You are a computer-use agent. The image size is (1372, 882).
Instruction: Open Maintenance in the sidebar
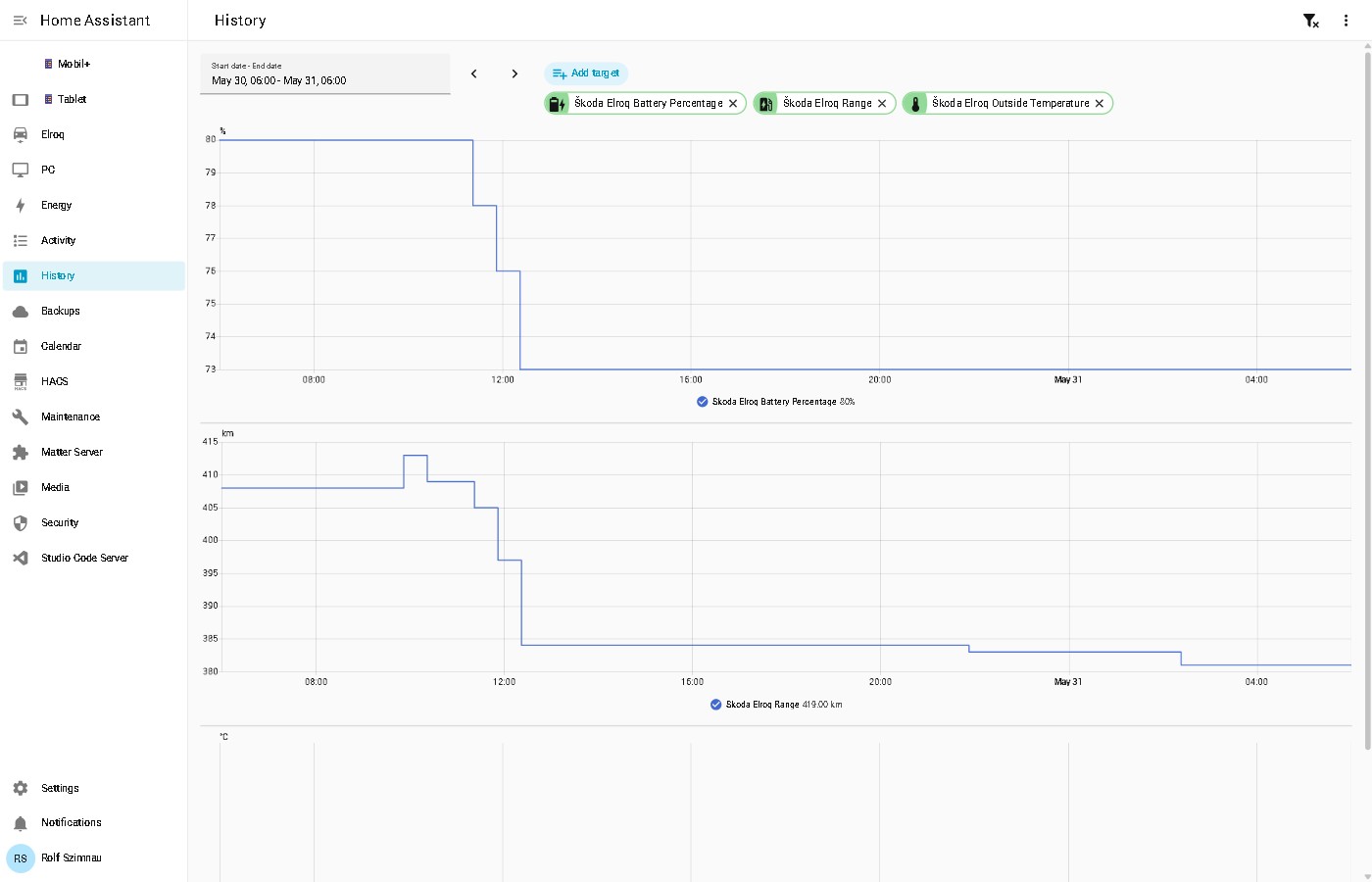[x=94, y=416]
